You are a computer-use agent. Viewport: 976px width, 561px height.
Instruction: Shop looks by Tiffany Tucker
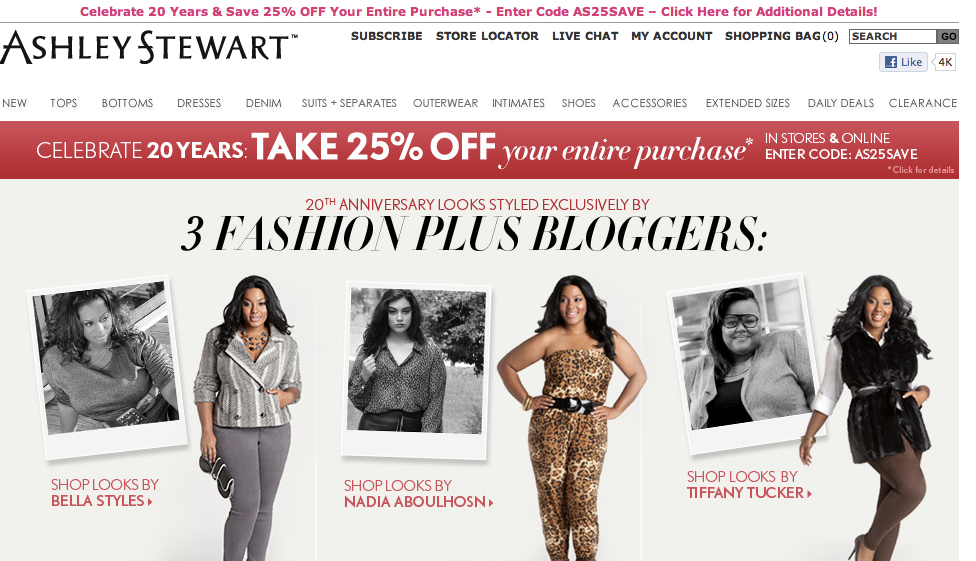click(749, 484)
